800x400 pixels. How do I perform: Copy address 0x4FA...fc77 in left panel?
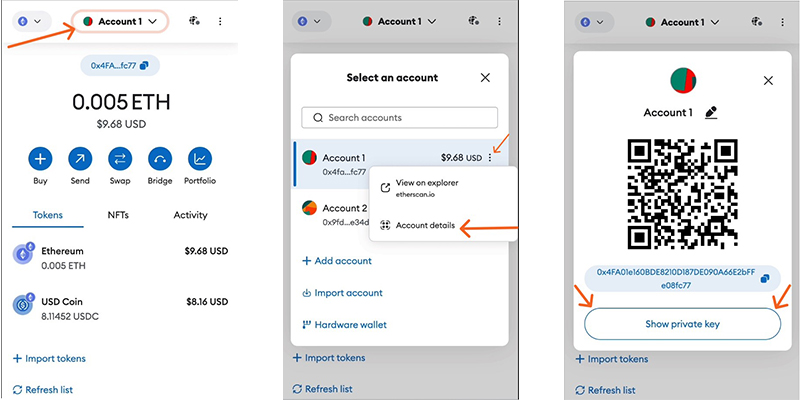coord(120,66)
